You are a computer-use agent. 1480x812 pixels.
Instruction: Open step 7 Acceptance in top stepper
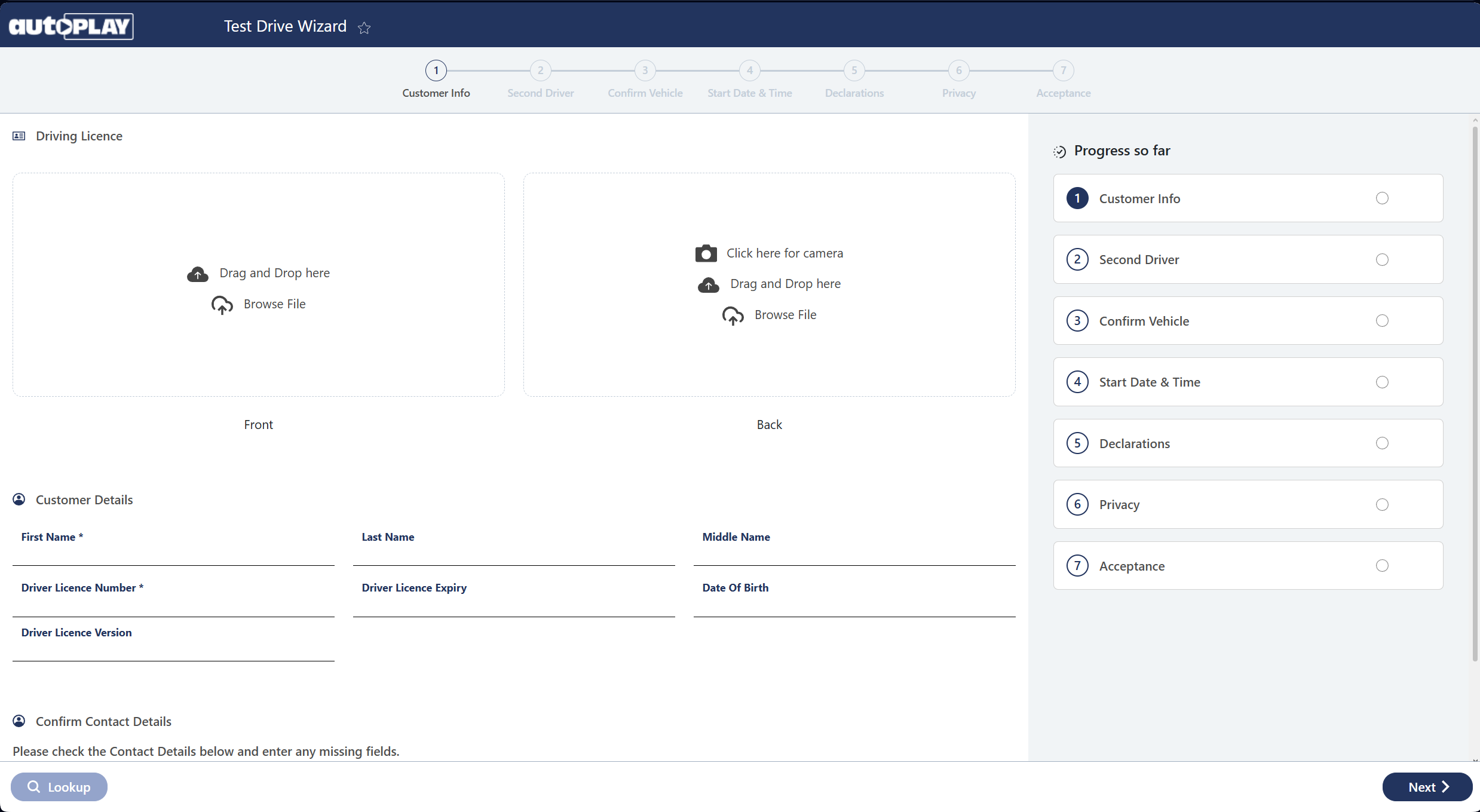(1063, 71)
